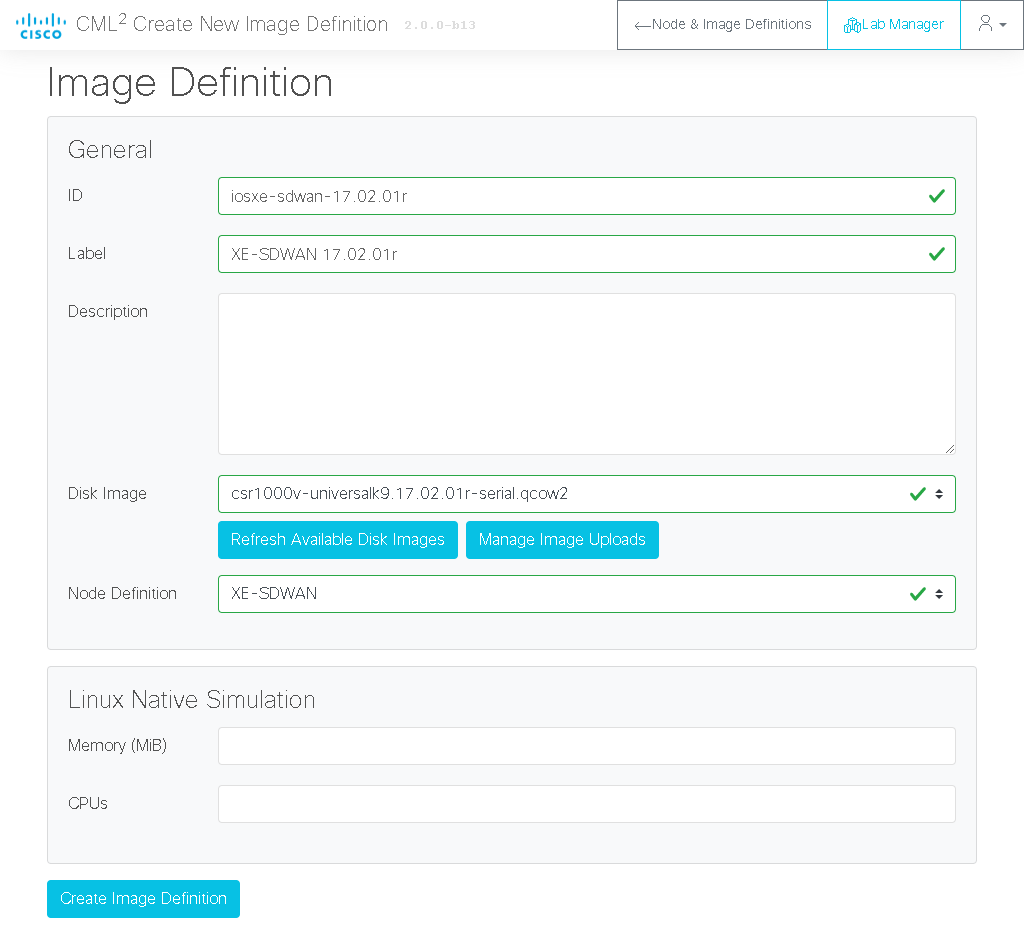Click the Disk Image label
Screen dimensions: 1024x934
pyautogui.click(x=107, y=494)
